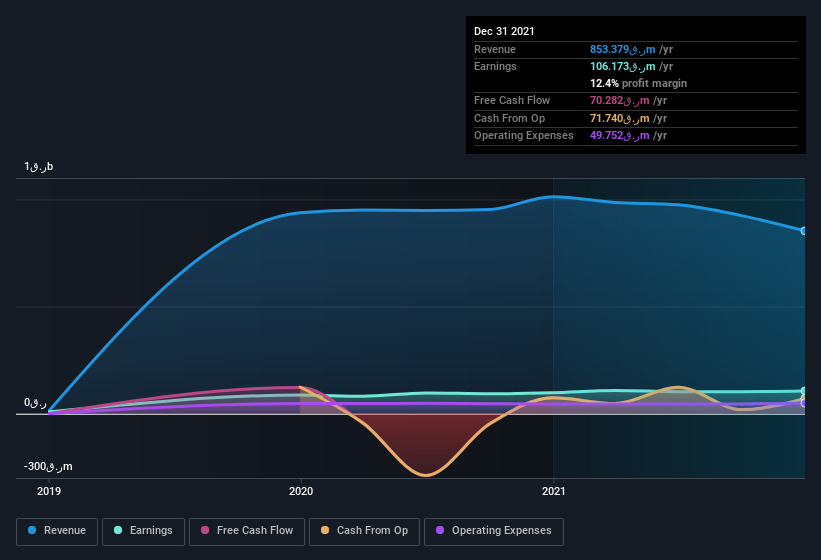Select the 2019 x-axis label
The image size is (821, 560).
49,491
